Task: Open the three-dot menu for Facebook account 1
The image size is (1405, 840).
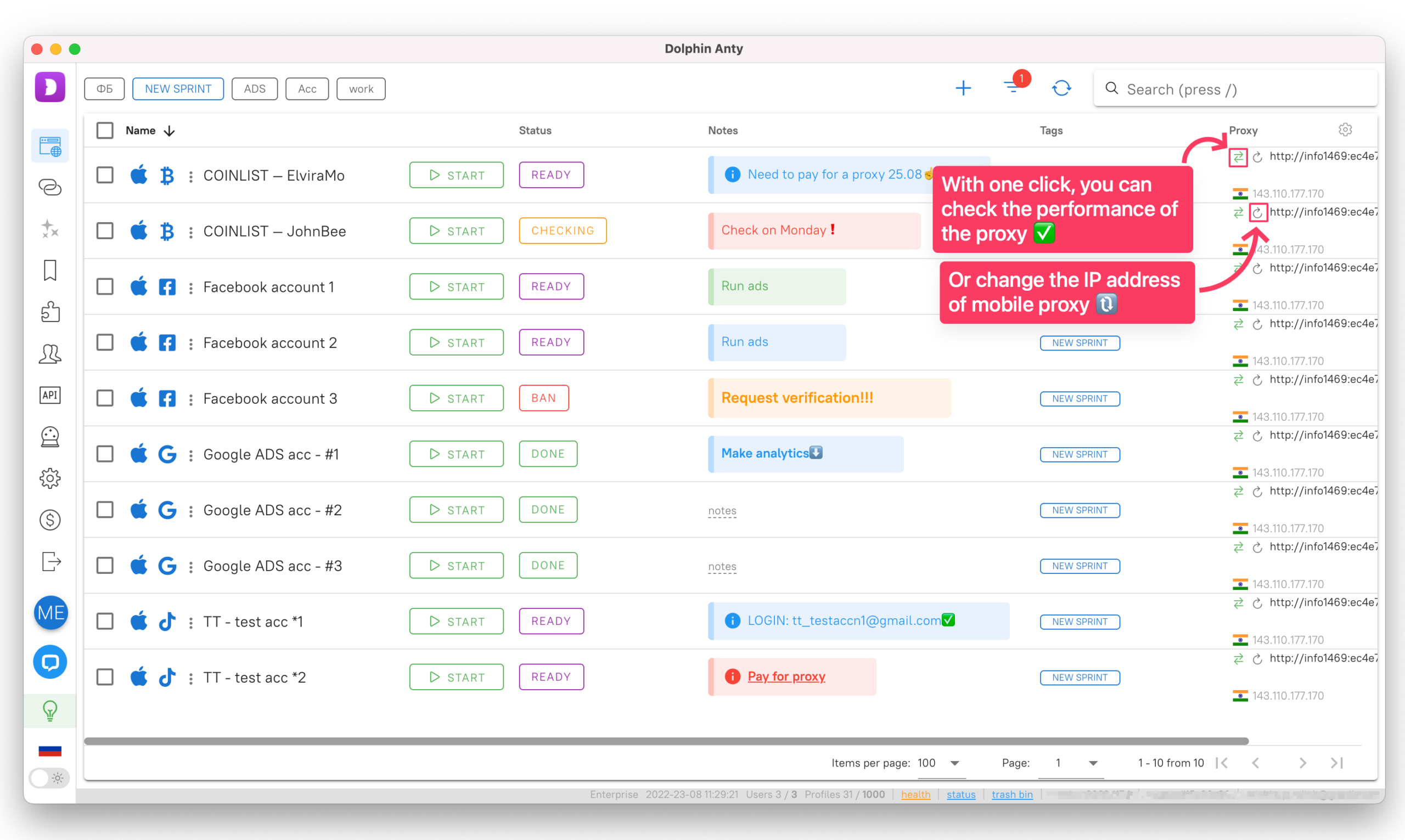Action: click(x=191, y=287)
